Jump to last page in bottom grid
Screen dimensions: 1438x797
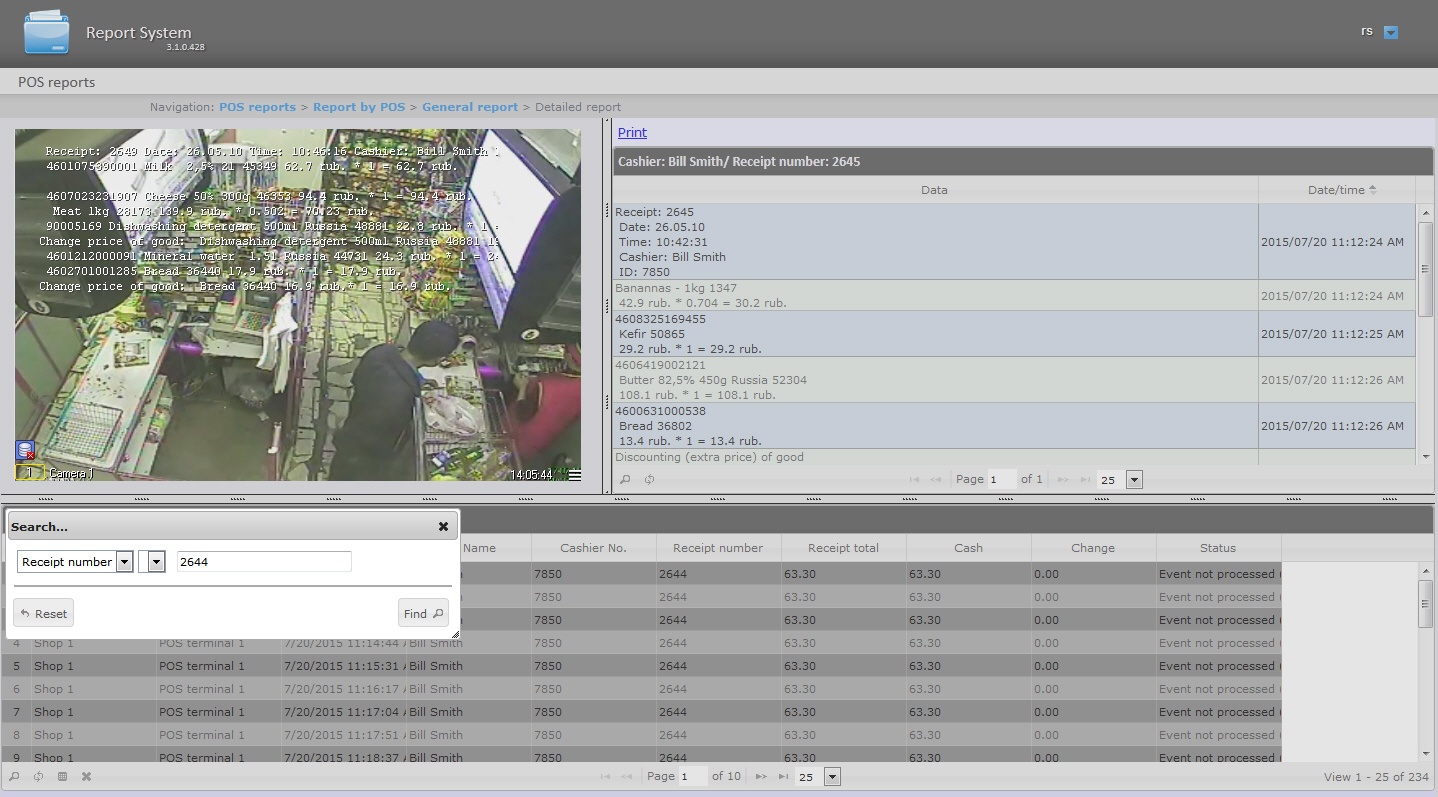tap(783, 777)
